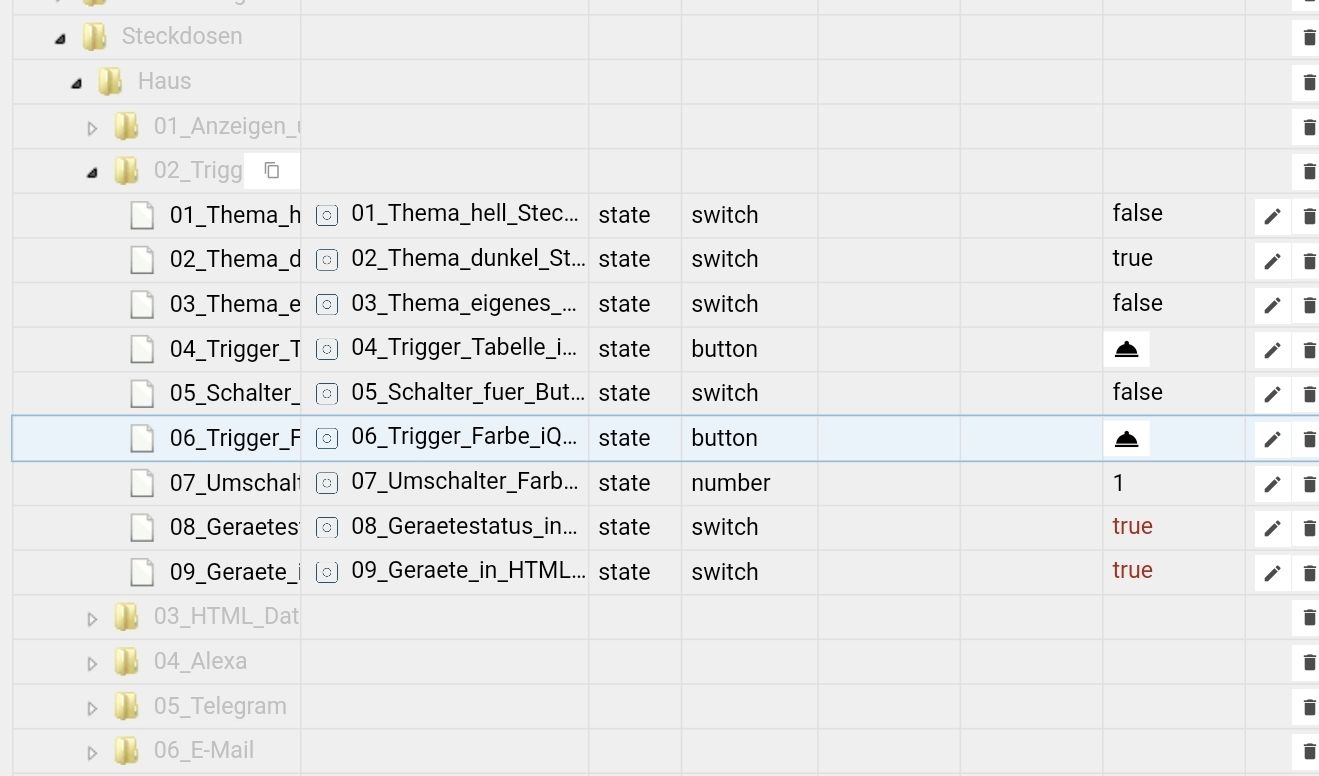Collapse the 02_Trigg folder arrow
This screenshot has height=776, width=1319.
point(92,172)
